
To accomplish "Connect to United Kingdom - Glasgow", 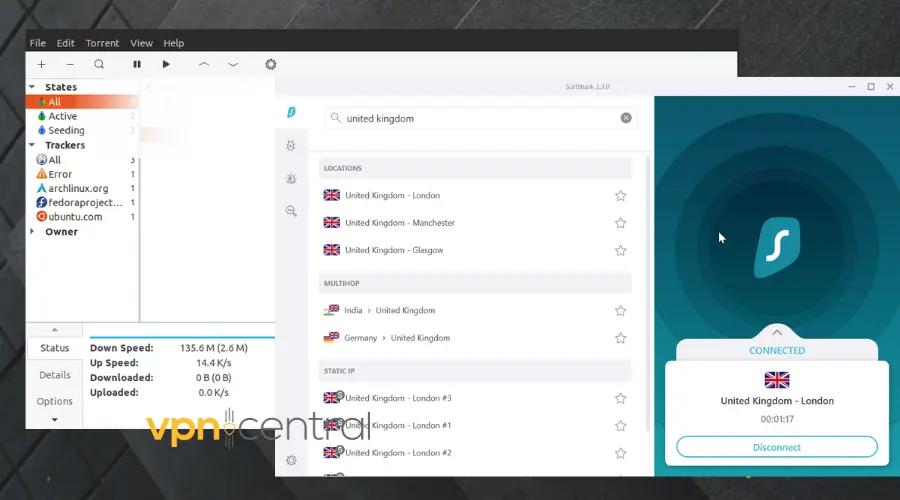I will pyautogui.click(x=475, y=250).
